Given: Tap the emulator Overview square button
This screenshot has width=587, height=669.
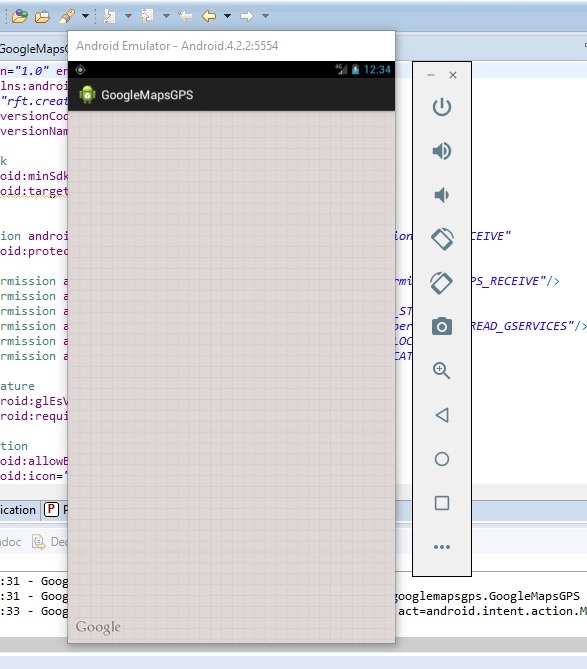Looking at the screenshot, I should [442, 503].
